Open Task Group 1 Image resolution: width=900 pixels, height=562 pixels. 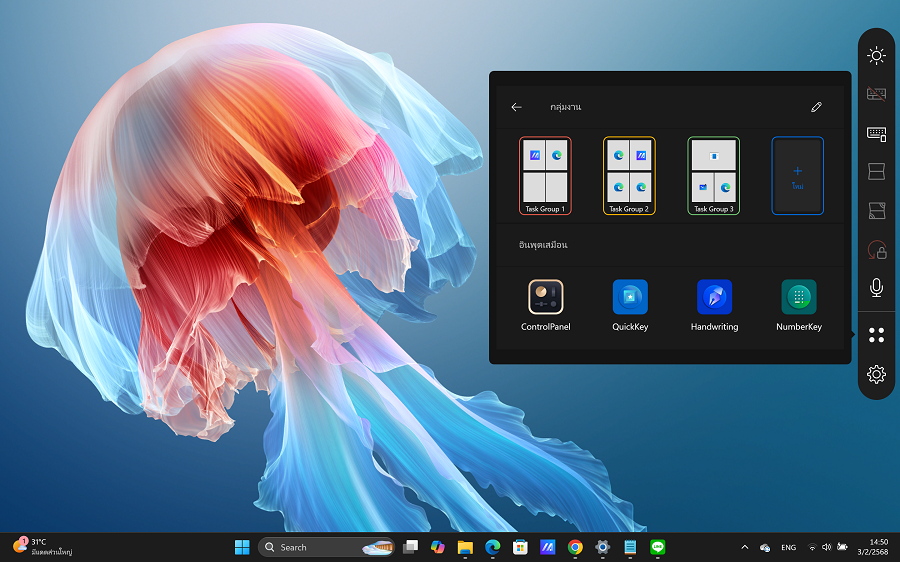pyautogui.click(x=545, y=176)
